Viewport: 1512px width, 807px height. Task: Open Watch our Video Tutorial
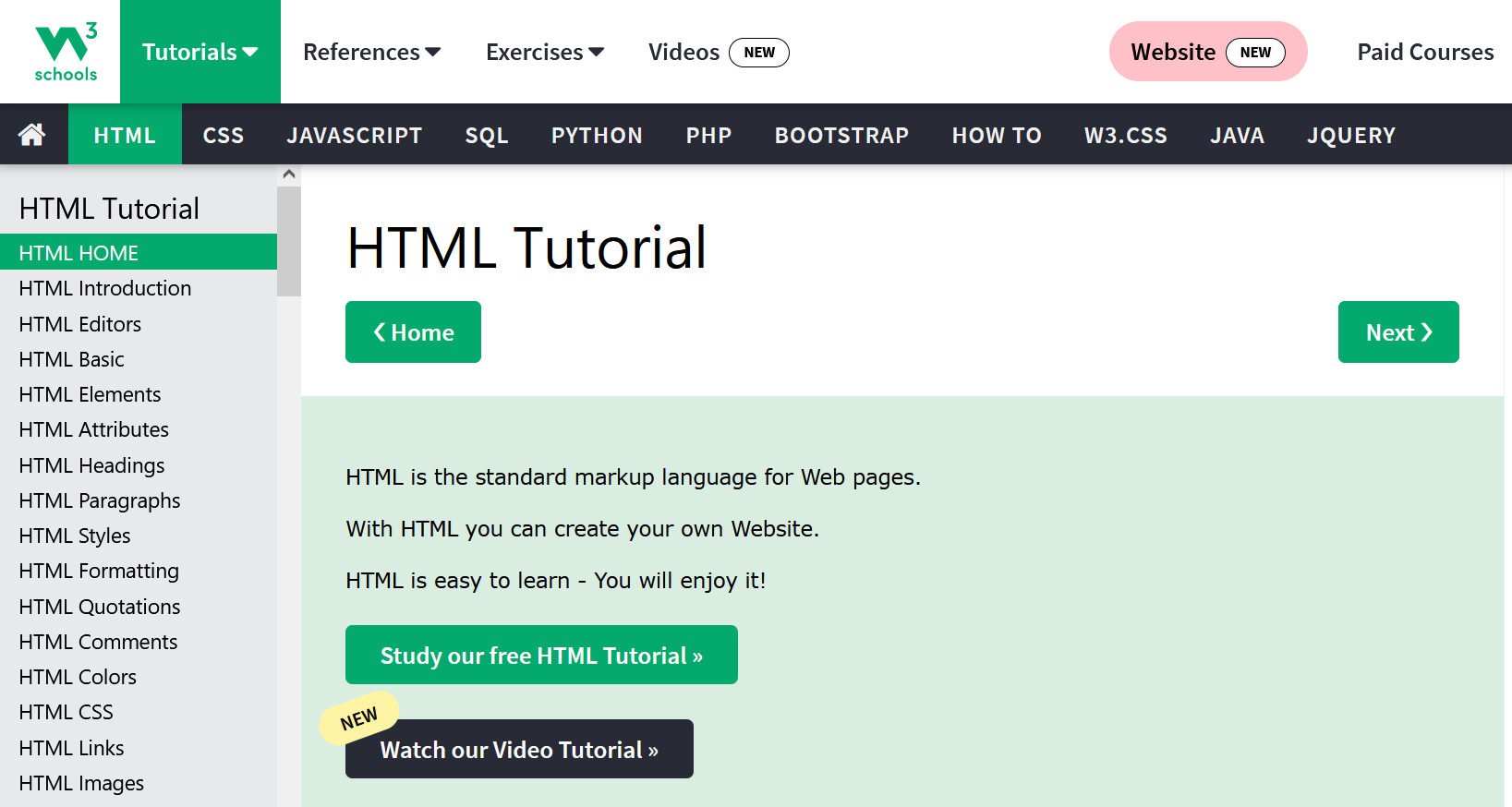[519, 750]
